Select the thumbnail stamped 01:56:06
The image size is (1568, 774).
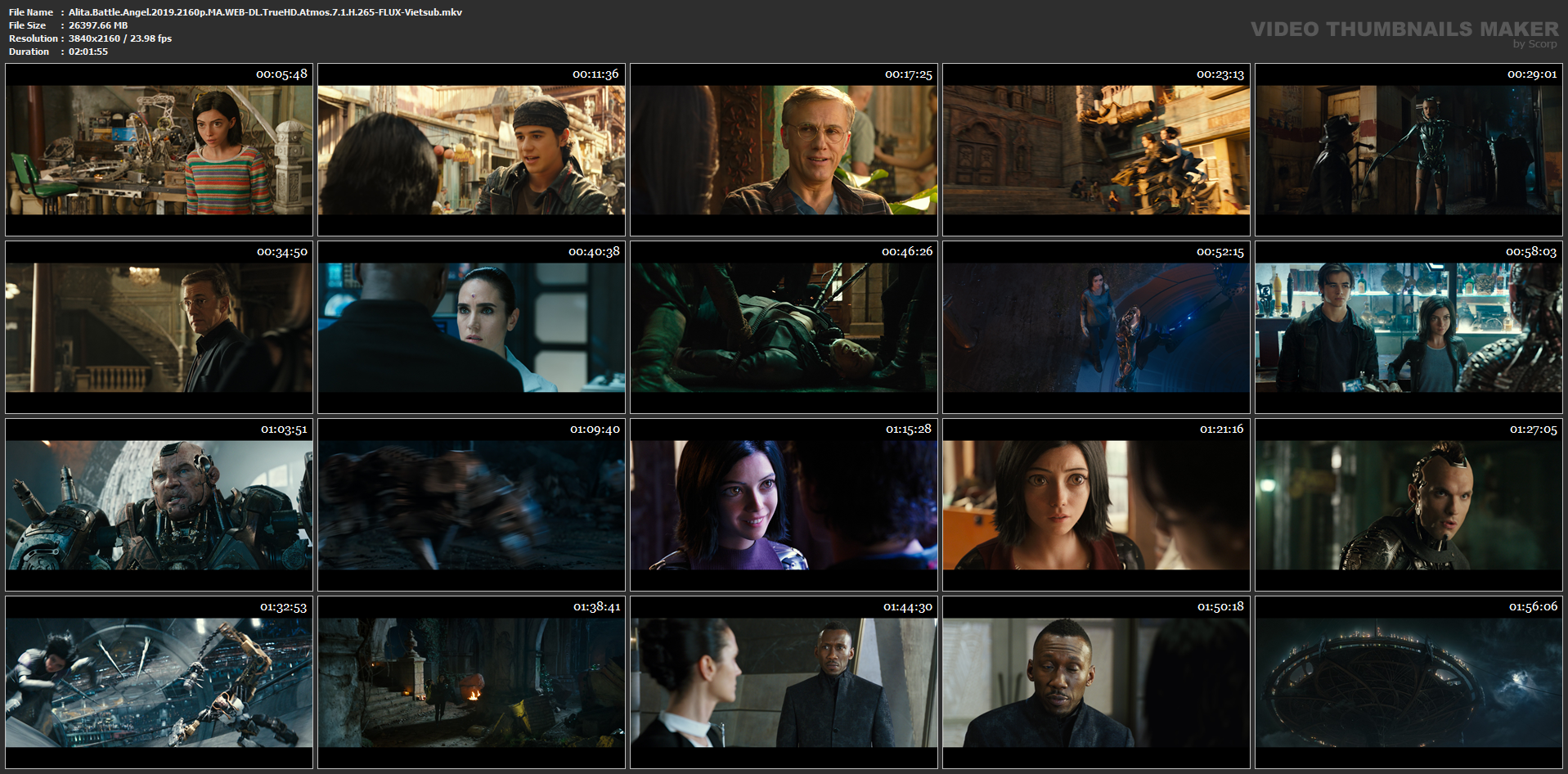click(x=1409, y=682)
